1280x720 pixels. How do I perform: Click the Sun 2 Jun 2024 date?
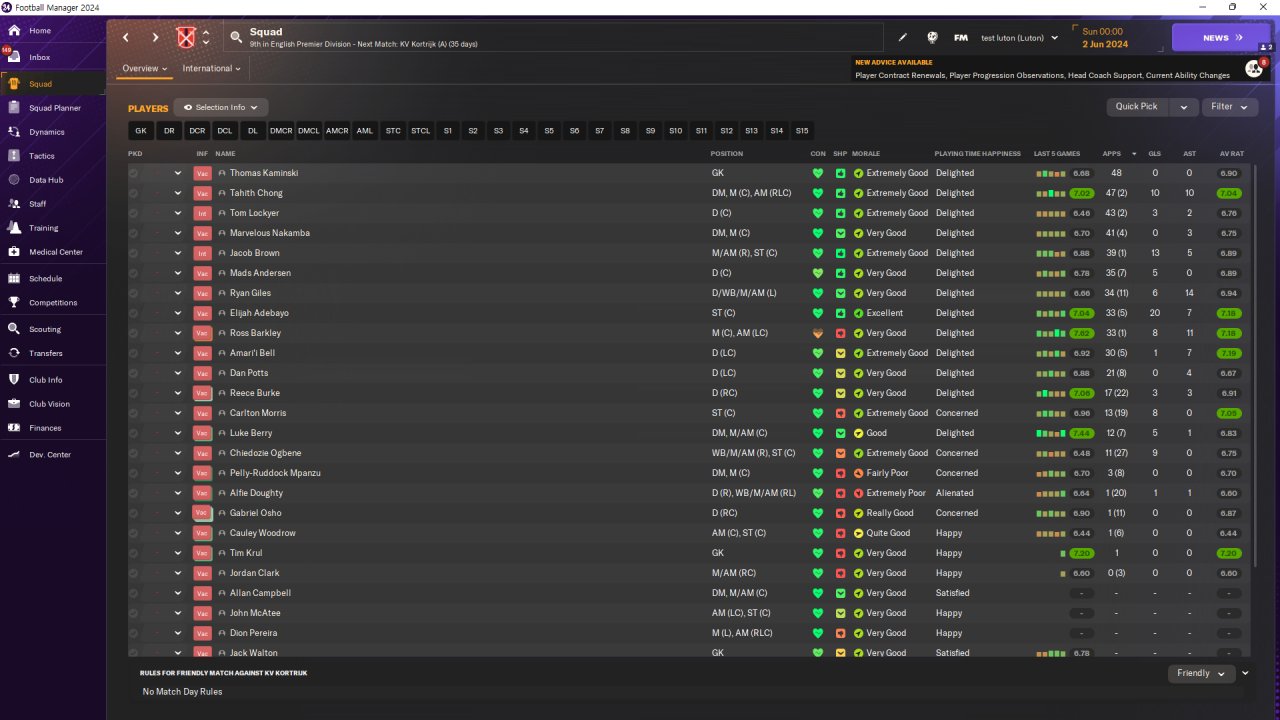[x=1104, y=38]
